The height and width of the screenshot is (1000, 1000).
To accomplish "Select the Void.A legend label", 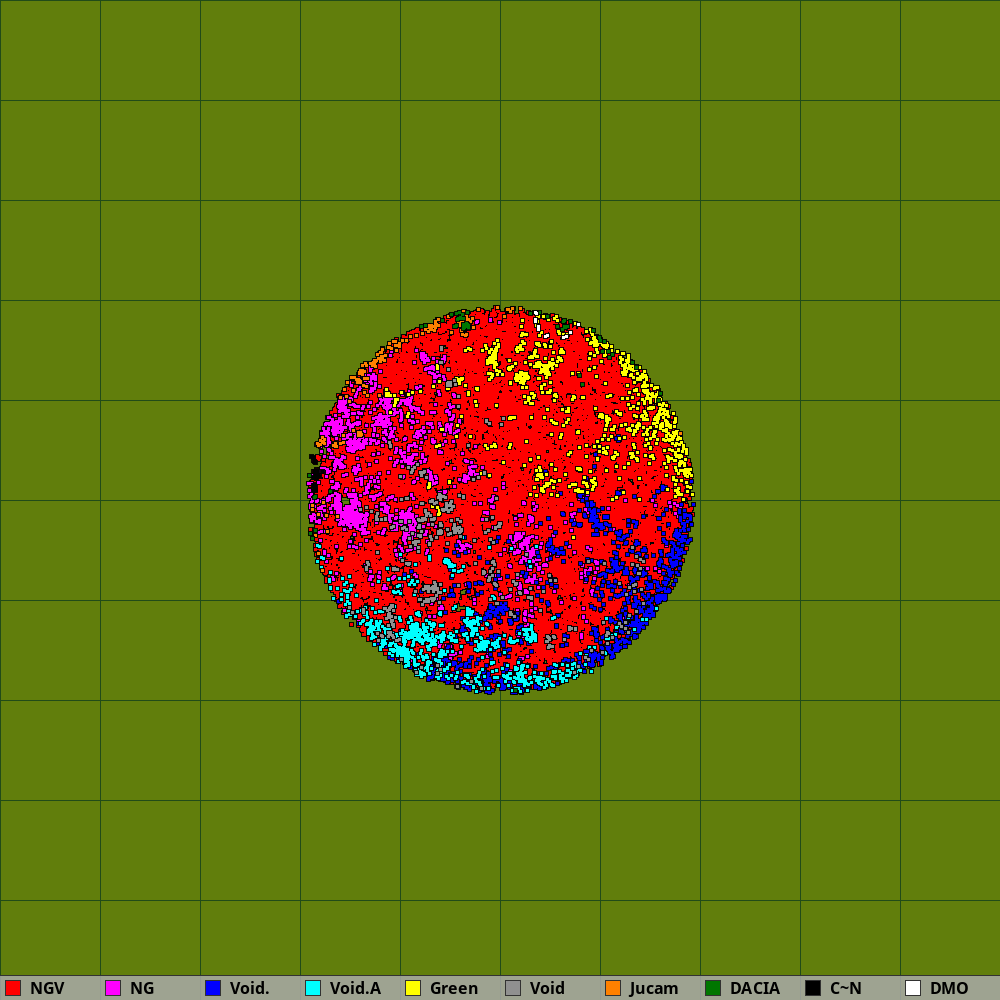I will point(355,988).
